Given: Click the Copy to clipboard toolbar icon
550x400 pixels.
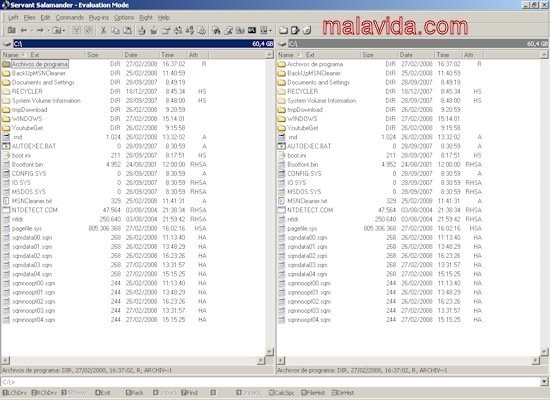Looking at the screenshot, I should click(115, 31).
